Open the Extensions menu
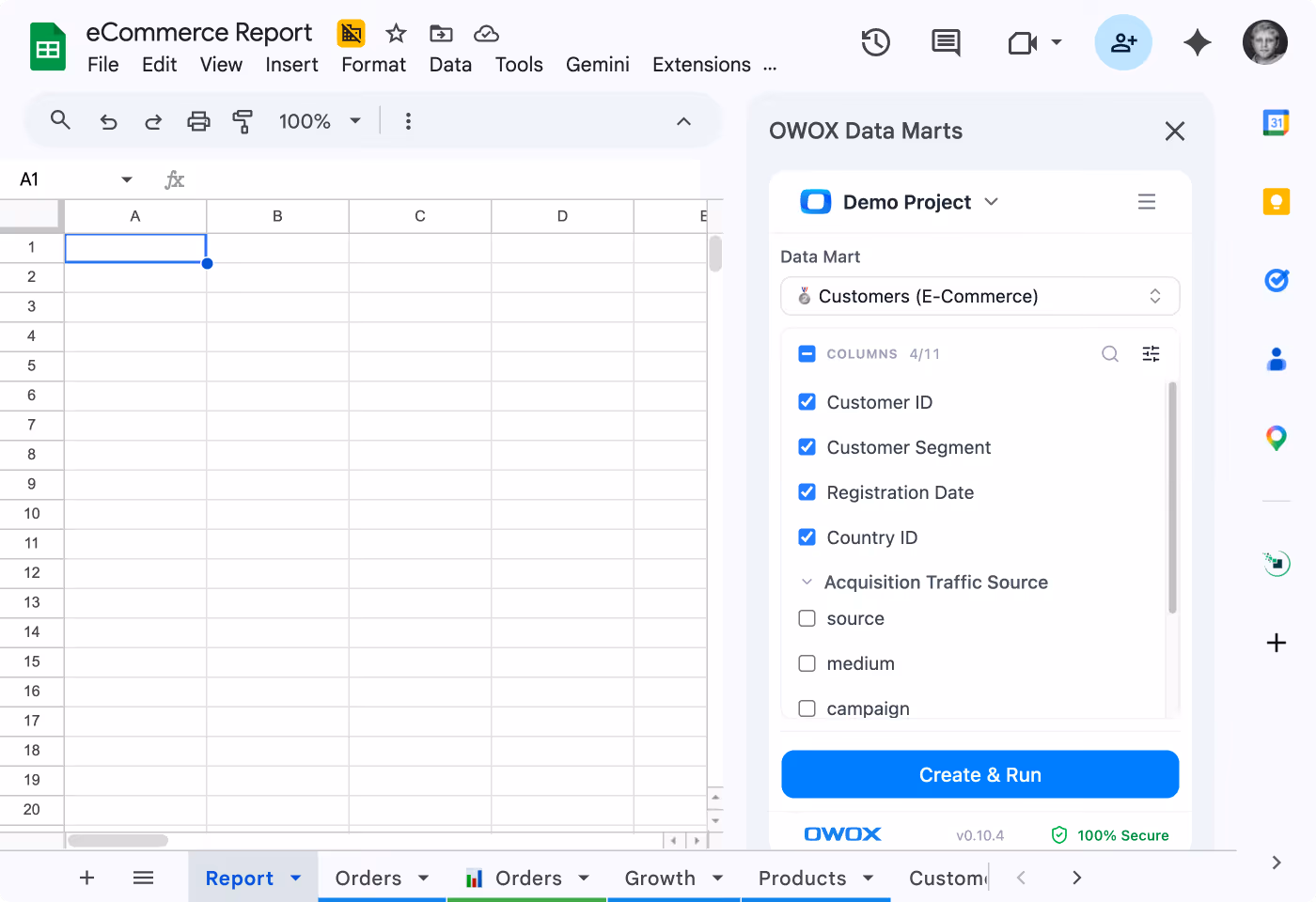This screenshot has width=1316, height=902. (x=701, y=65)
